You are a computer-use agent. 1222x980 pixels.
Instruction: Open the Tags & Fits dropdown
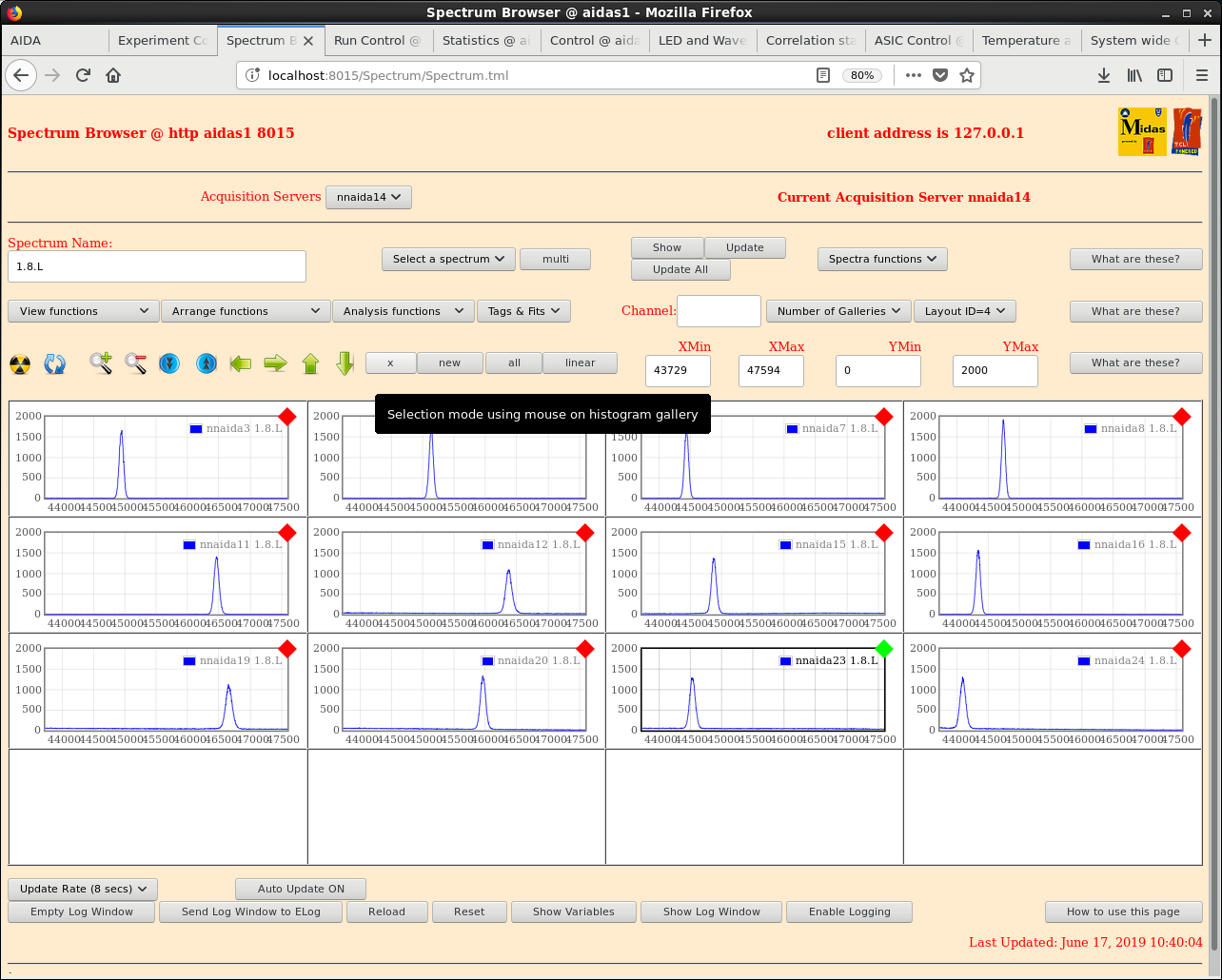point(523,311)
